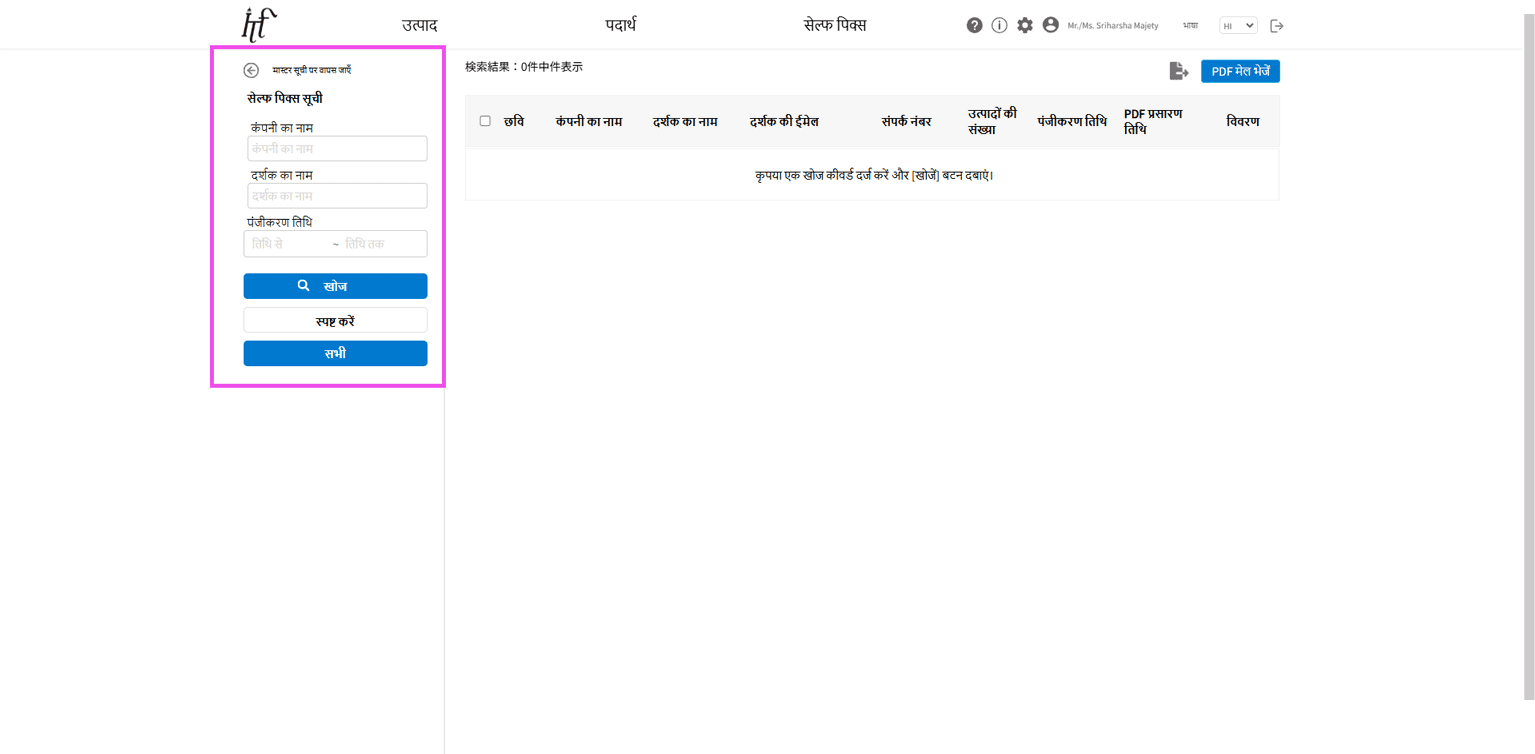
Task: Click the ITF logo in header
Action: click(x=259, y=25)
